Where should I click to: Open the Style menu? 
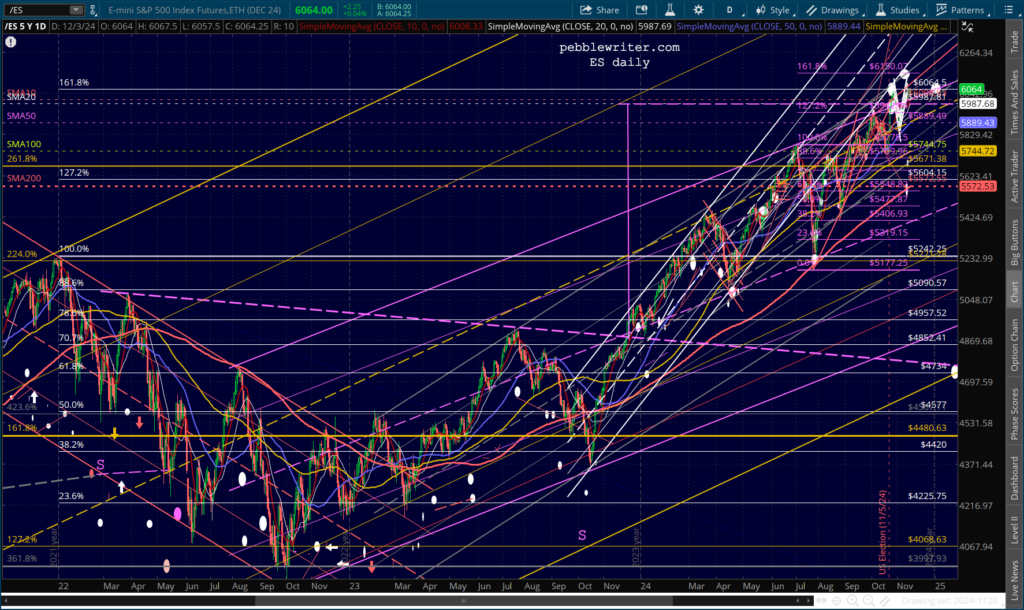(x=773, y=10)
